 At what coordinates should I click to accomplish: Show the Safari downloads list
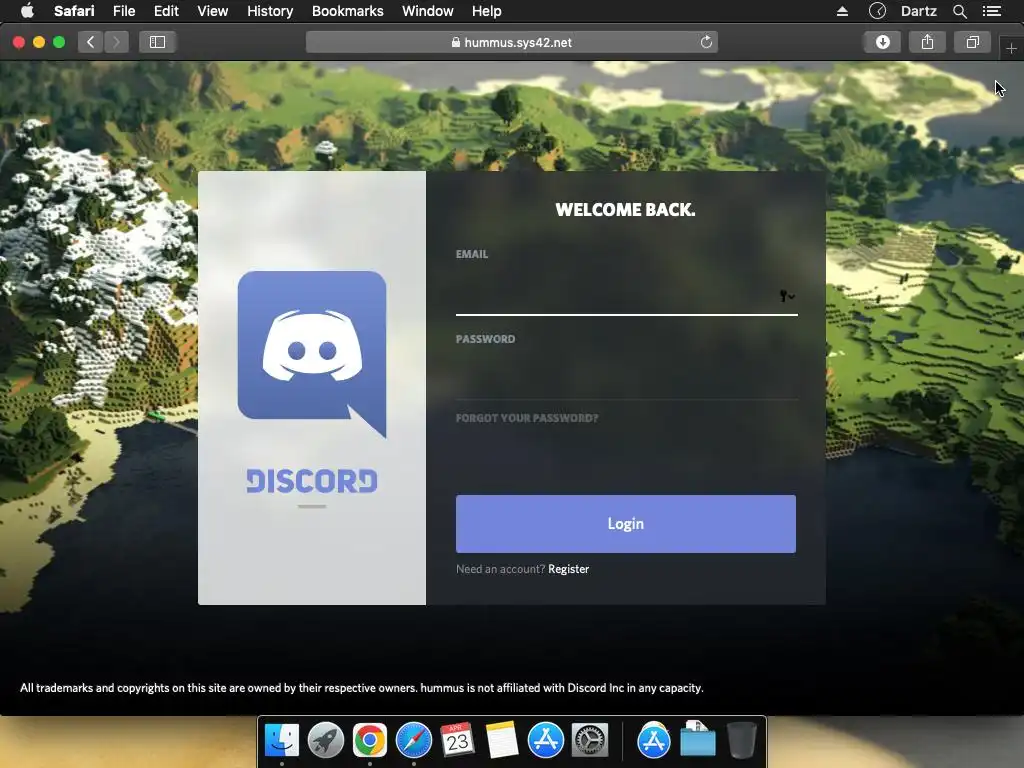(x=883, y=42)
